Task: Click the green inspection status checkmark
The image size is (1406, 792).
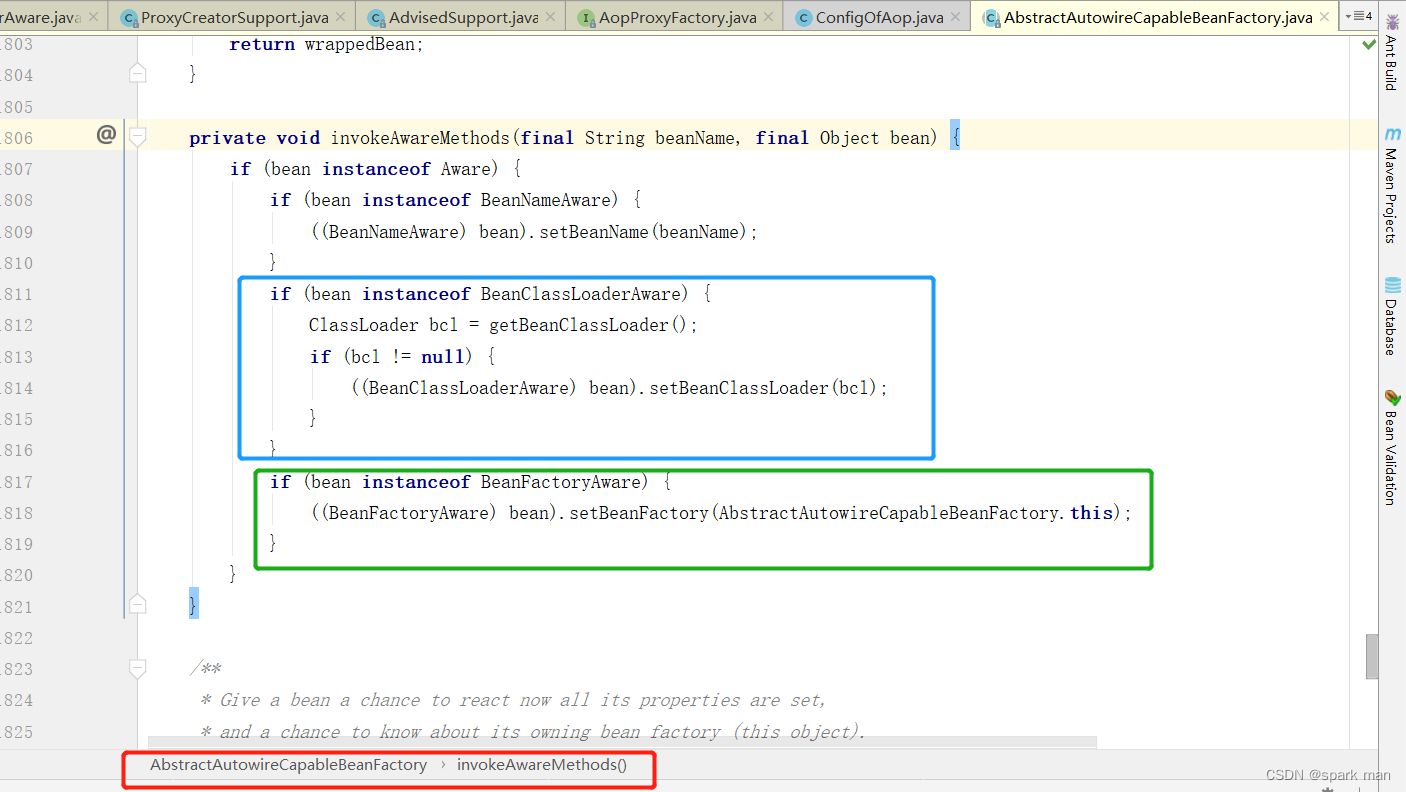Action: (x=1368, y=44)
